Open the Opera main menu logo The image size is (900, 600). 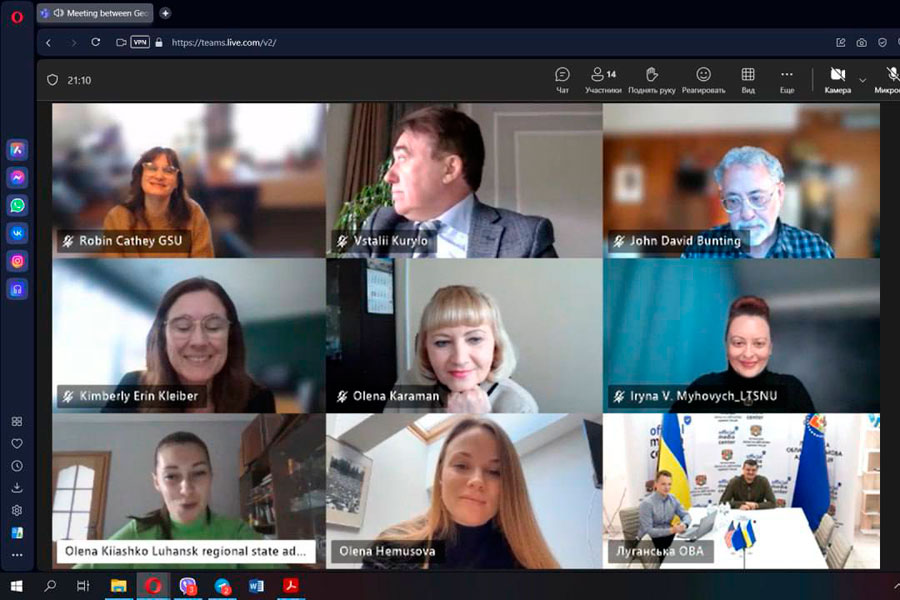pyautogui.click(x=17, y=17)
